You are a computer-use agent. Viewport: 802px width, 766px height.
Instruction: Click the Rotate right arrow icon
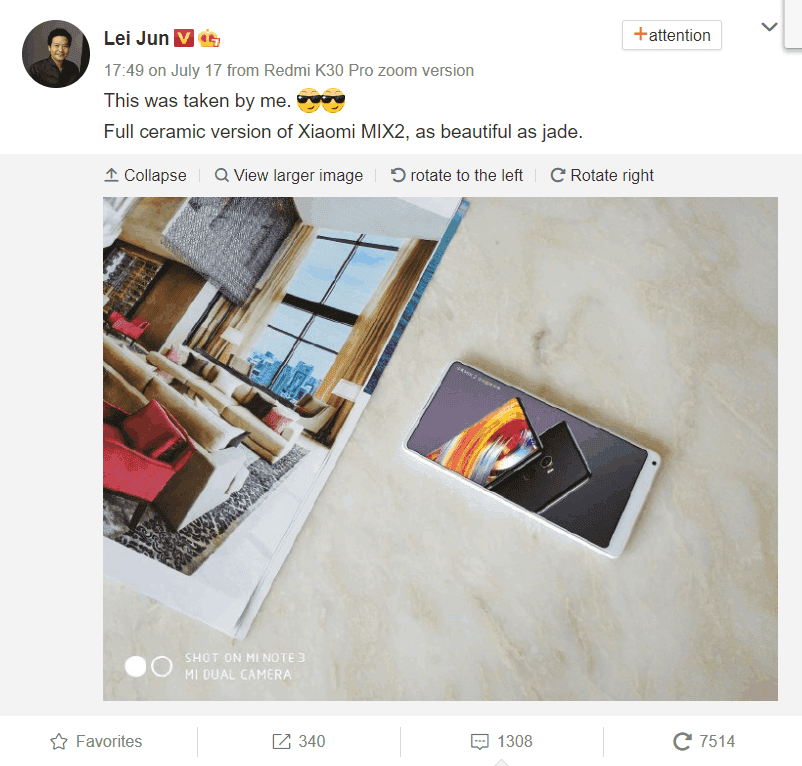click(x=558, y=175)
